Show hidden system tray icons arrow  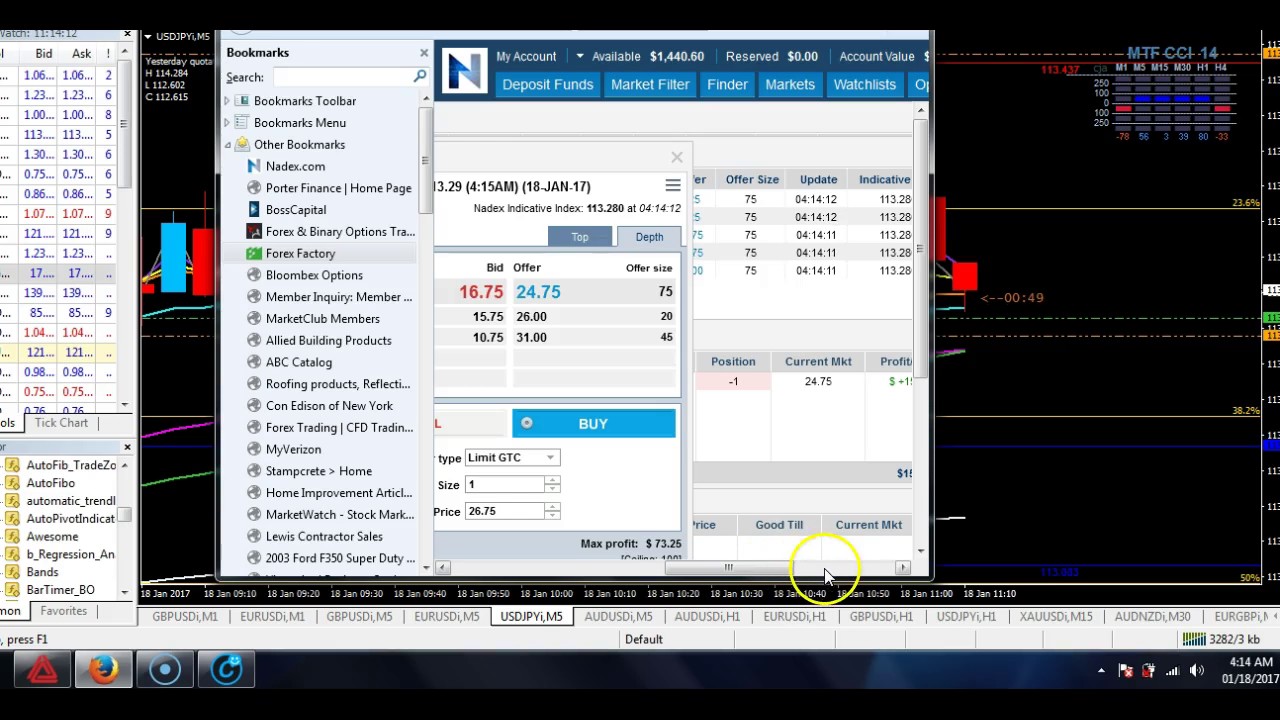(1101, 671)
